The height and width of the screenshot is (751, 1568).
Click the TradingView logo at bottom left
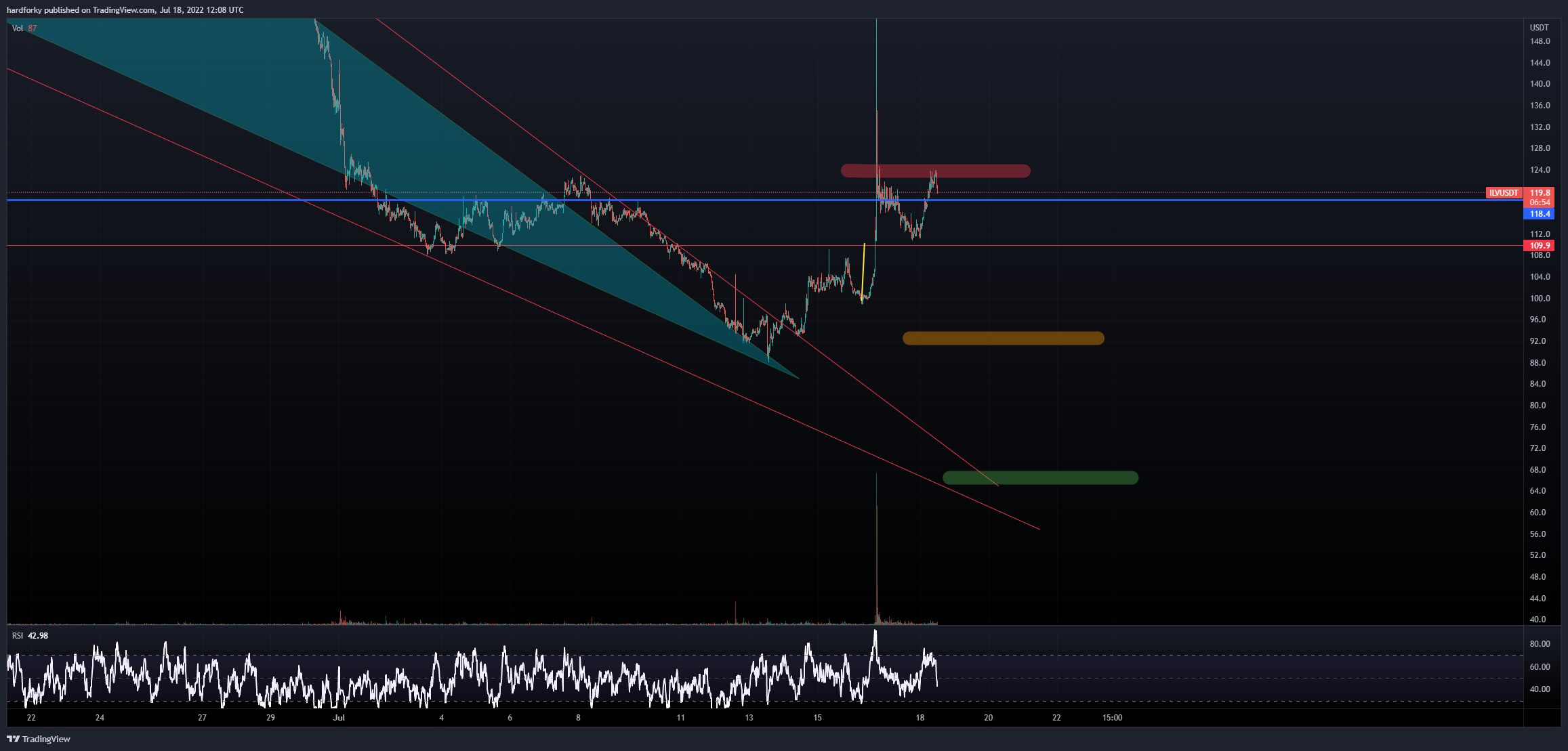pos(39,739)
